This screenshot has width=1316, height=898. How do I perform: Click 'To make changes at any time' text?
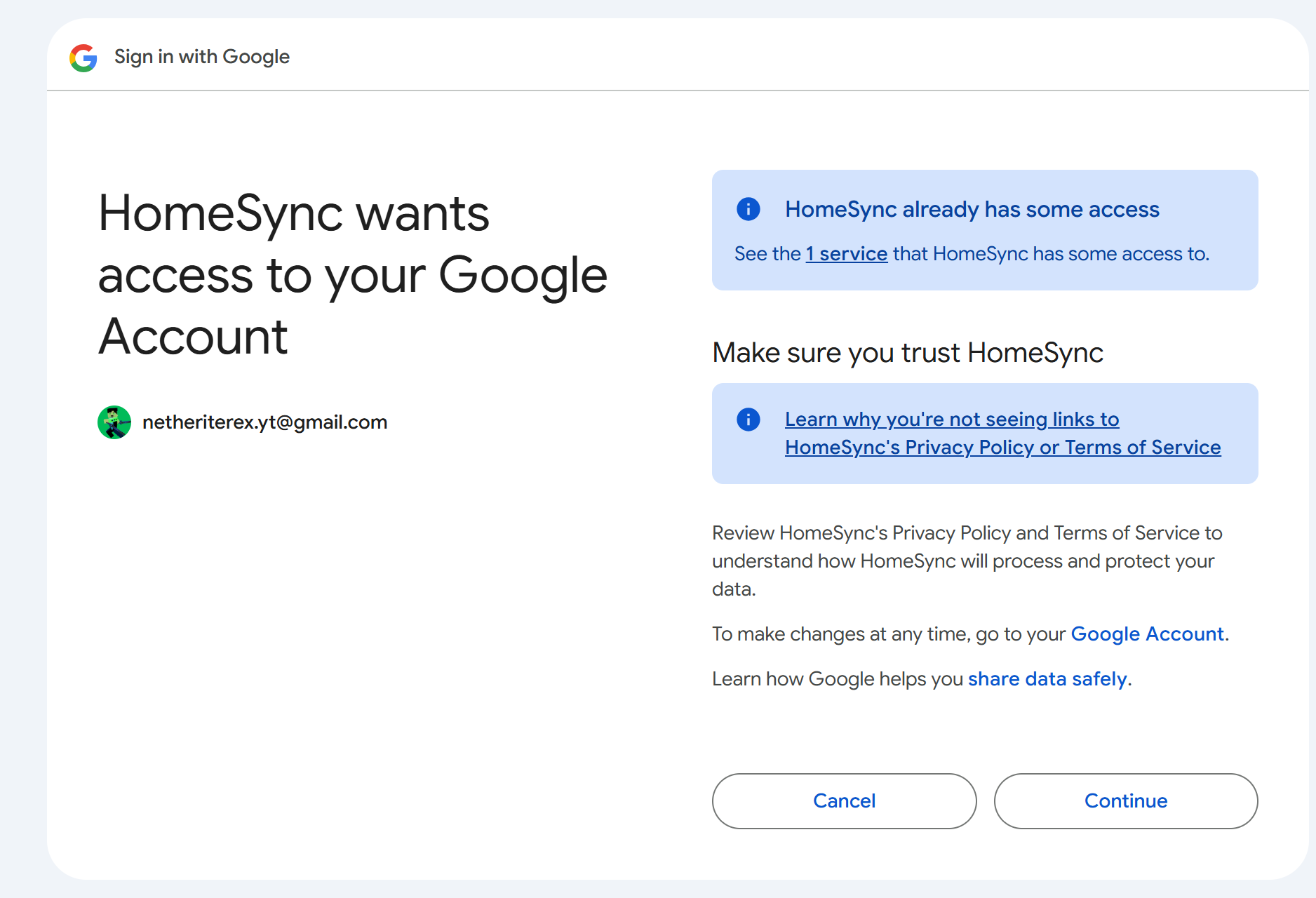click(889, 634)
